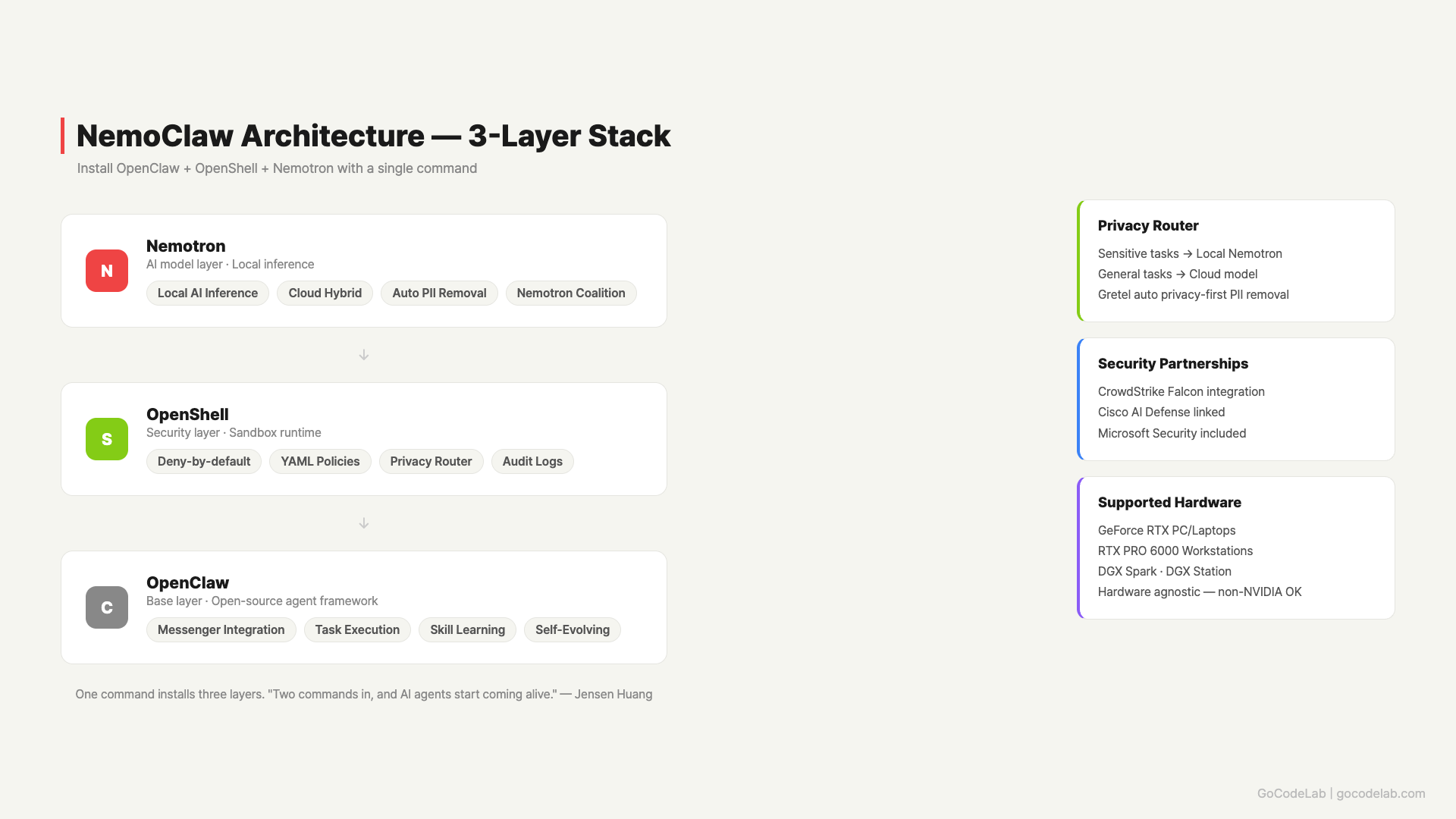Switch to the Security Partnerships section

point(1235,399)
